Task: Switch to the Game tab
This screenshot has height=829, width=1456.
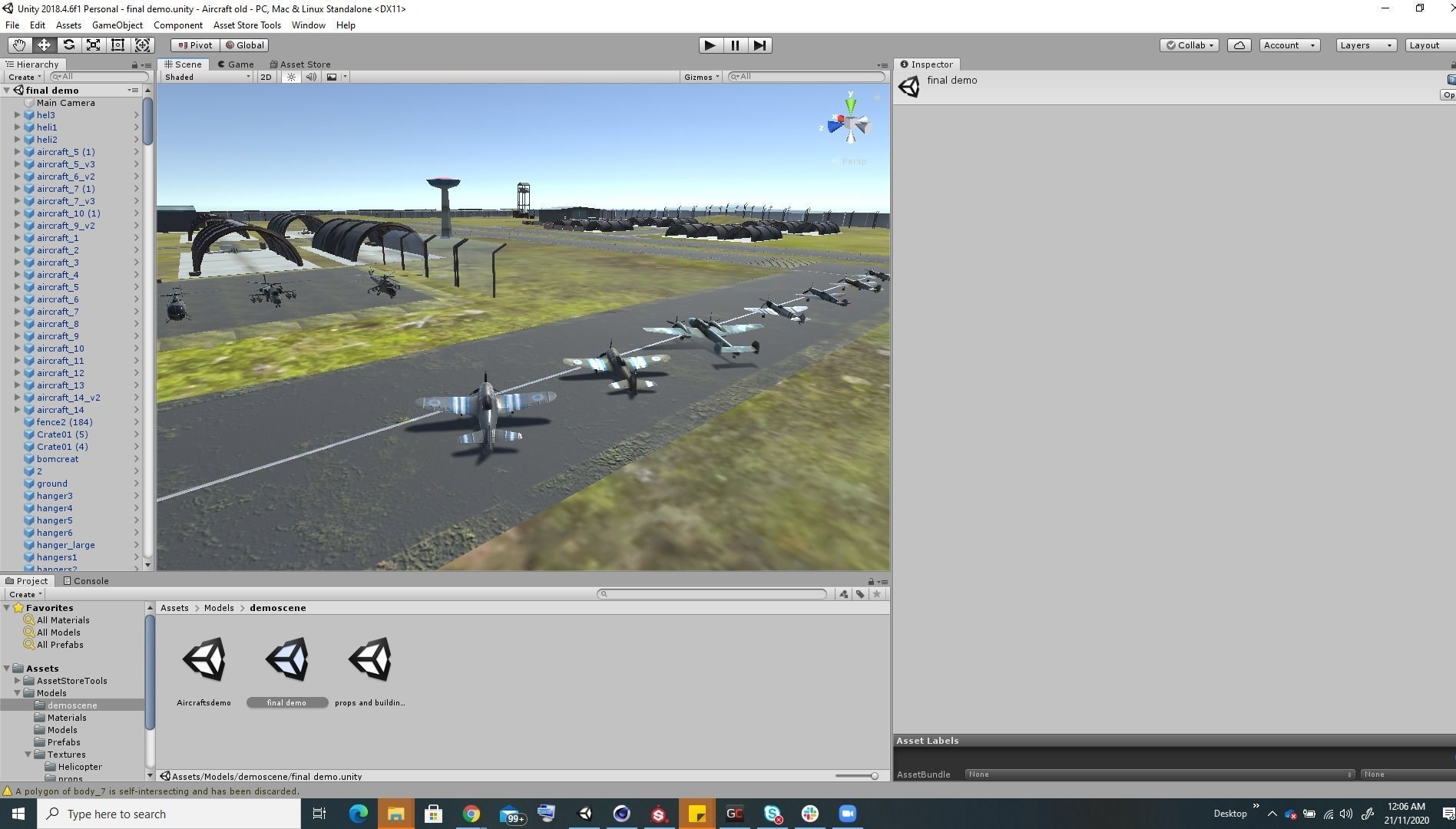Action: tap(236, 64)
